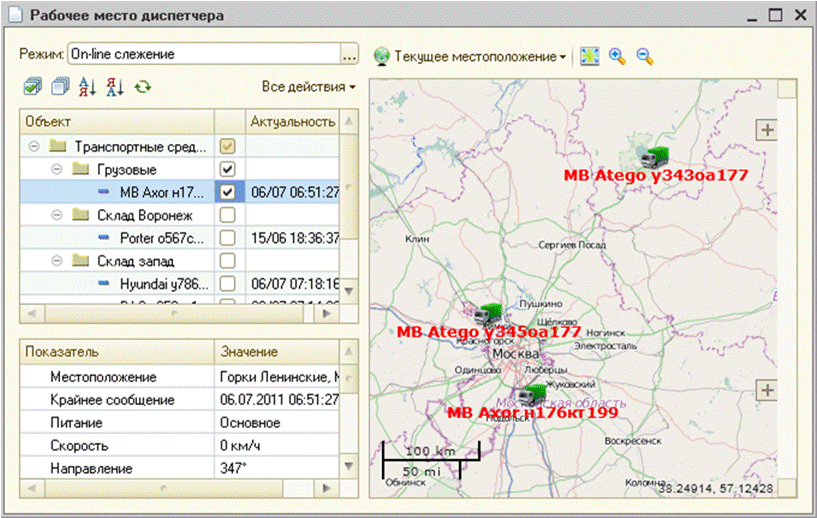This screenshot has width=817, height=518.
Task: Sort the object list descending
Action: (115, 88)
